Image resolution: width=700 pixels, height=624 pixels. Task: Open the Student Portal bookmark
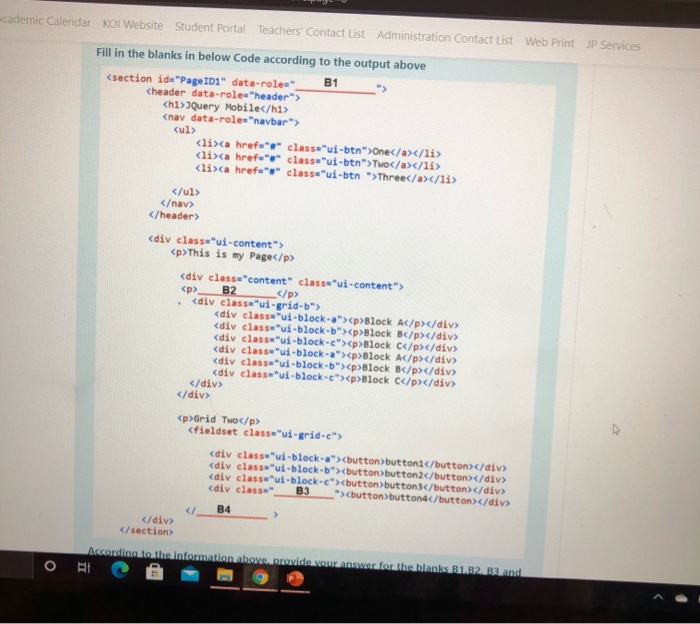click(210, 28)
